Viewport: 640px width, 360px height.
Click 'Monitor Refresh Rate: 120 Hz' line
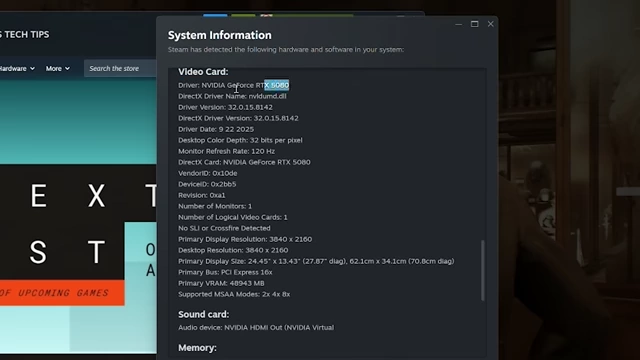point(227,151)
